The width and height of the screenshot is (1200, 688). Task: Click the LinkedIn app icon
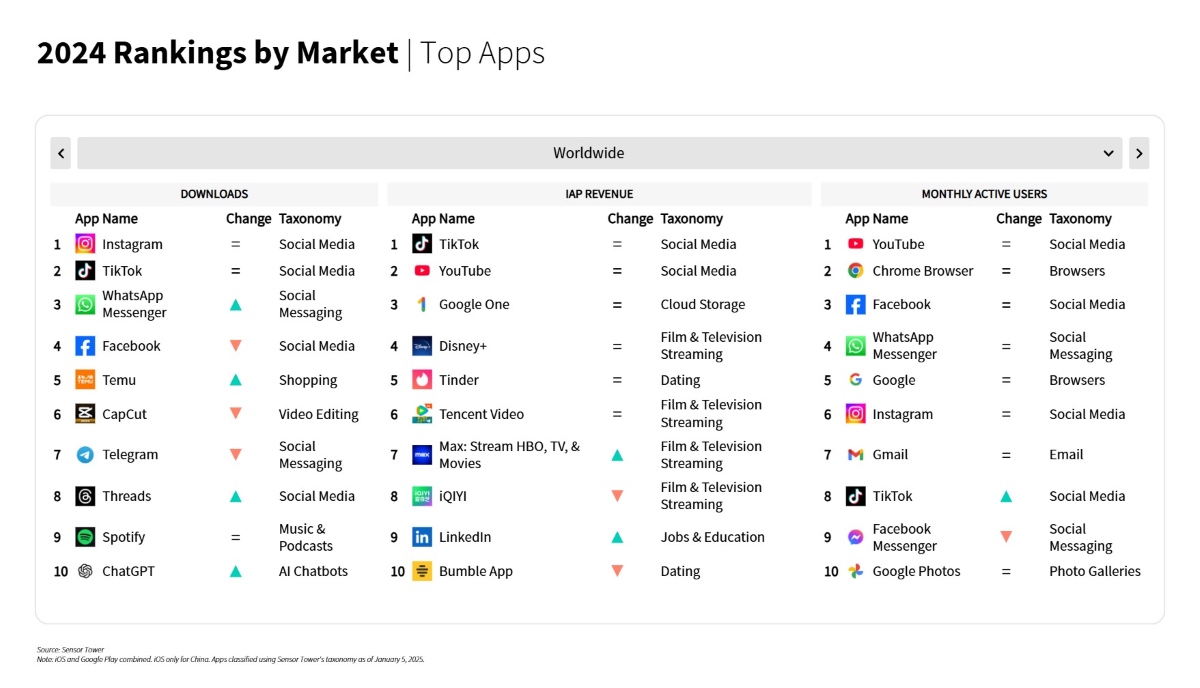[422, 537]
